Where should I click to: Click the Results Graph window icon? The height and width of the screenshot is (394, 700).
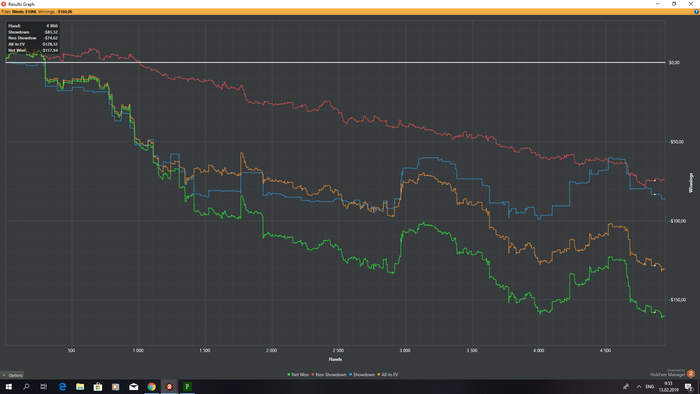tap(4, 4)
